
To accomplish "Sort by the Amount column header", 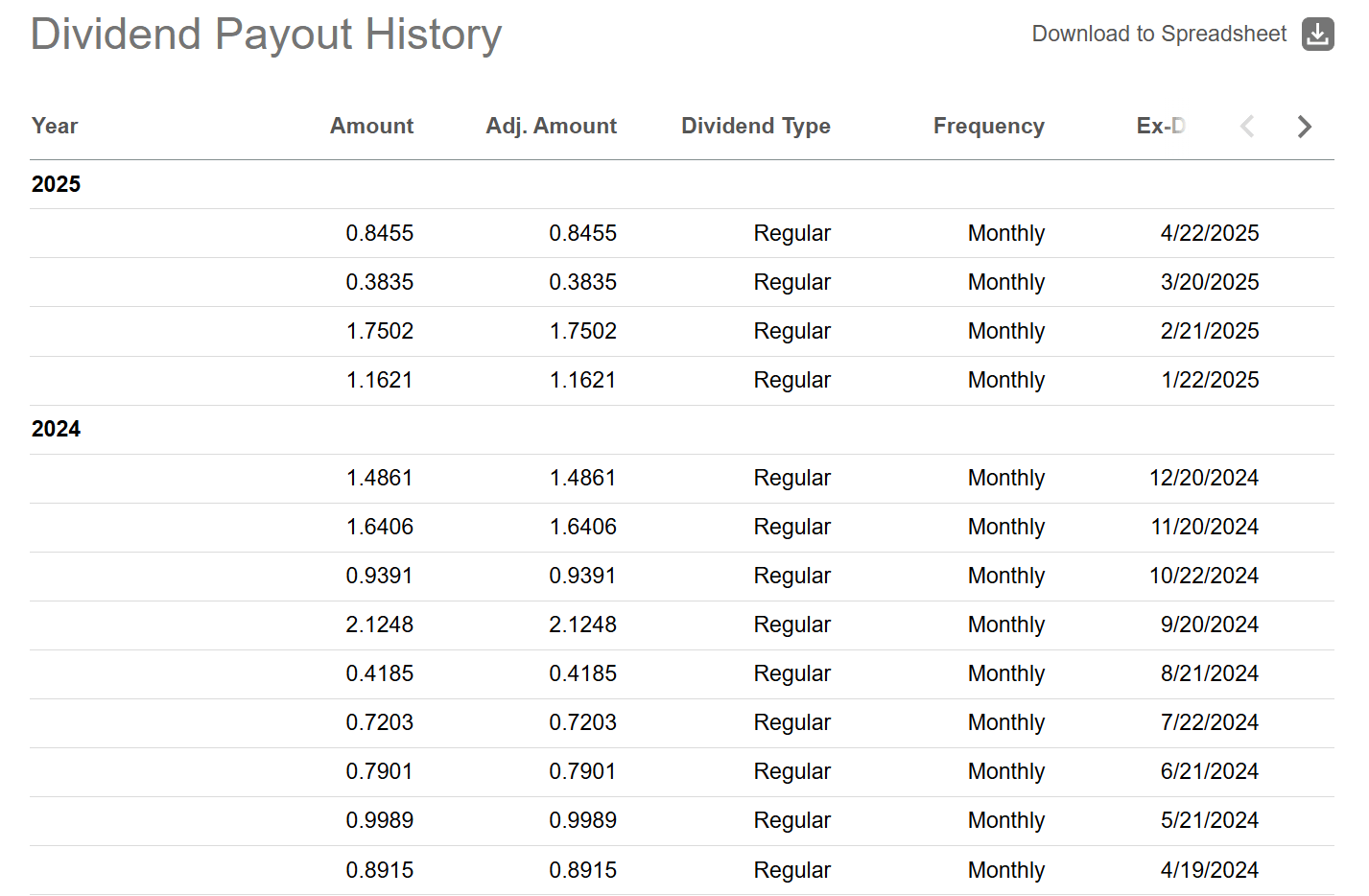I will pyautogui.click(x=371, y=126).
